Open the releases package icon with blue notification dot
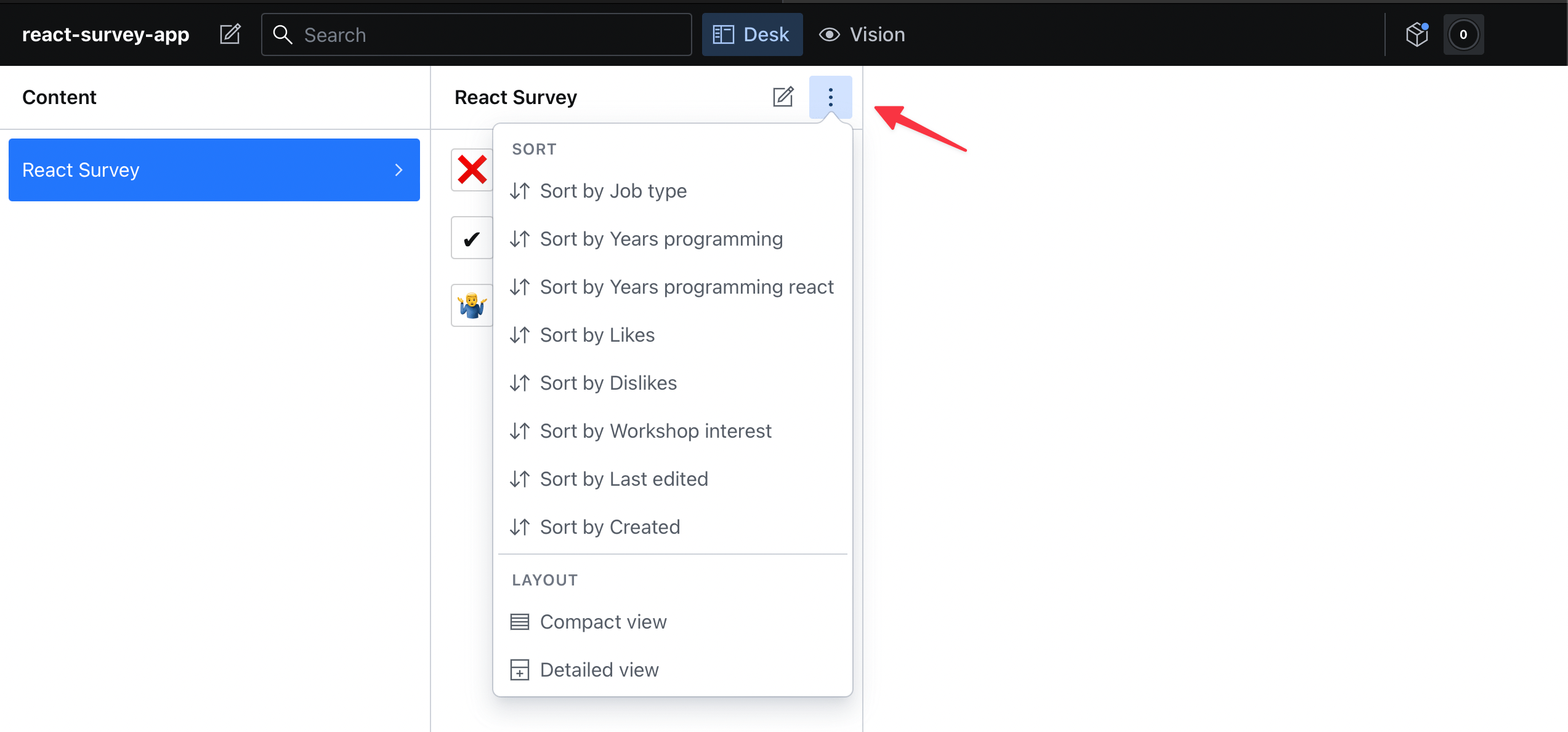1568x732 pixels. (x=1418, y=34)
